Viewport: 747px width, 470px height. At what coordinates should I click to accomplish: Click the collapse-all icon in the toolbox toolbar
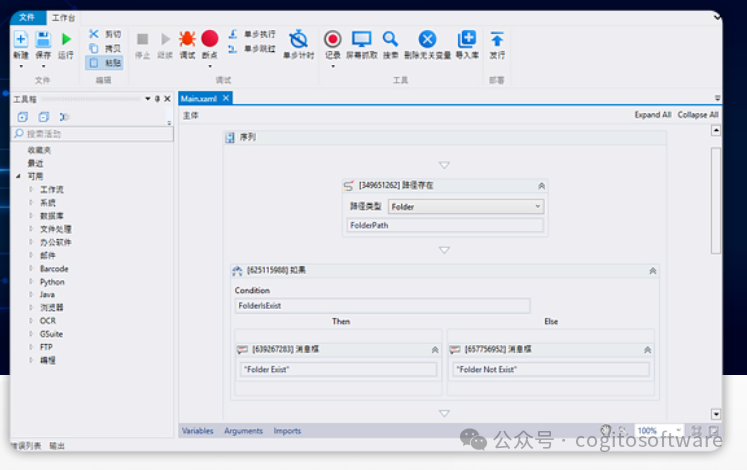pyautogui.click(x=44, y=117)
